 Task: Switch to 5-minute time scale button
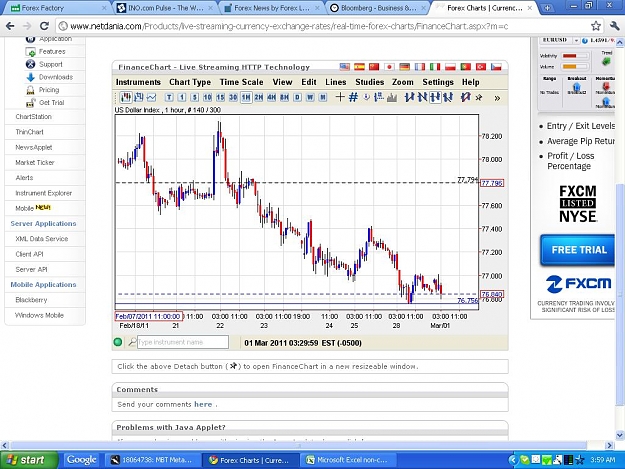pos(195,98)
